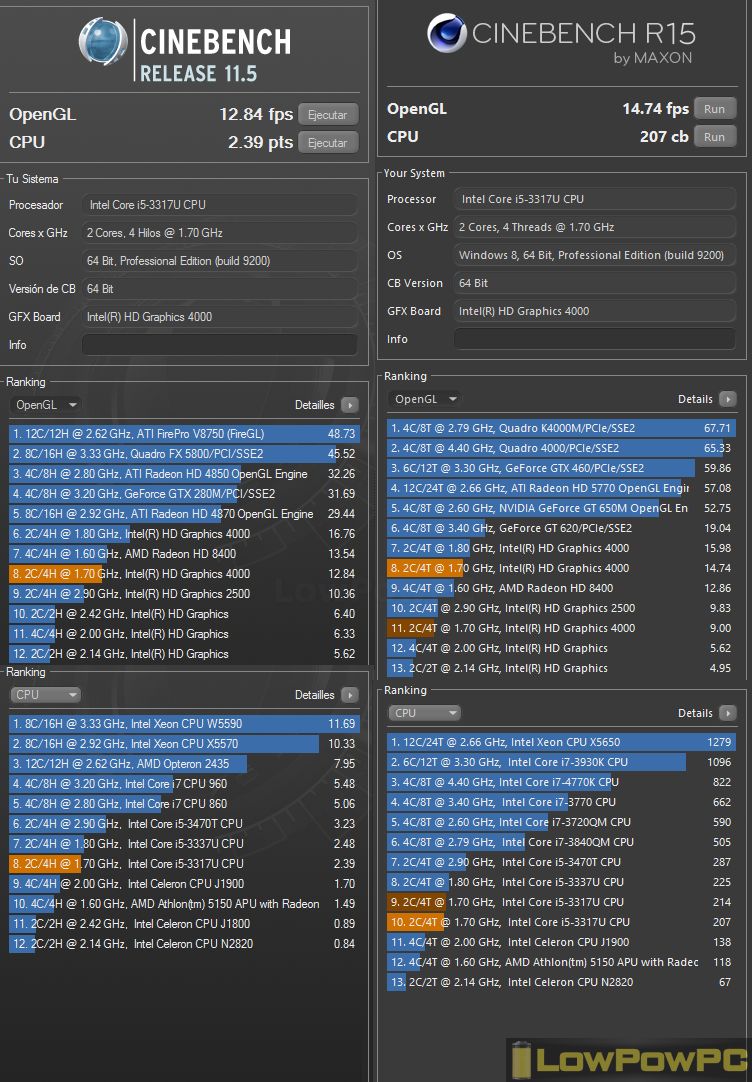The height and width of the screenshot is (1082, 752).
Task: Select the Intel Core i7-3840QM row
Action: click(x=562, y=843)
